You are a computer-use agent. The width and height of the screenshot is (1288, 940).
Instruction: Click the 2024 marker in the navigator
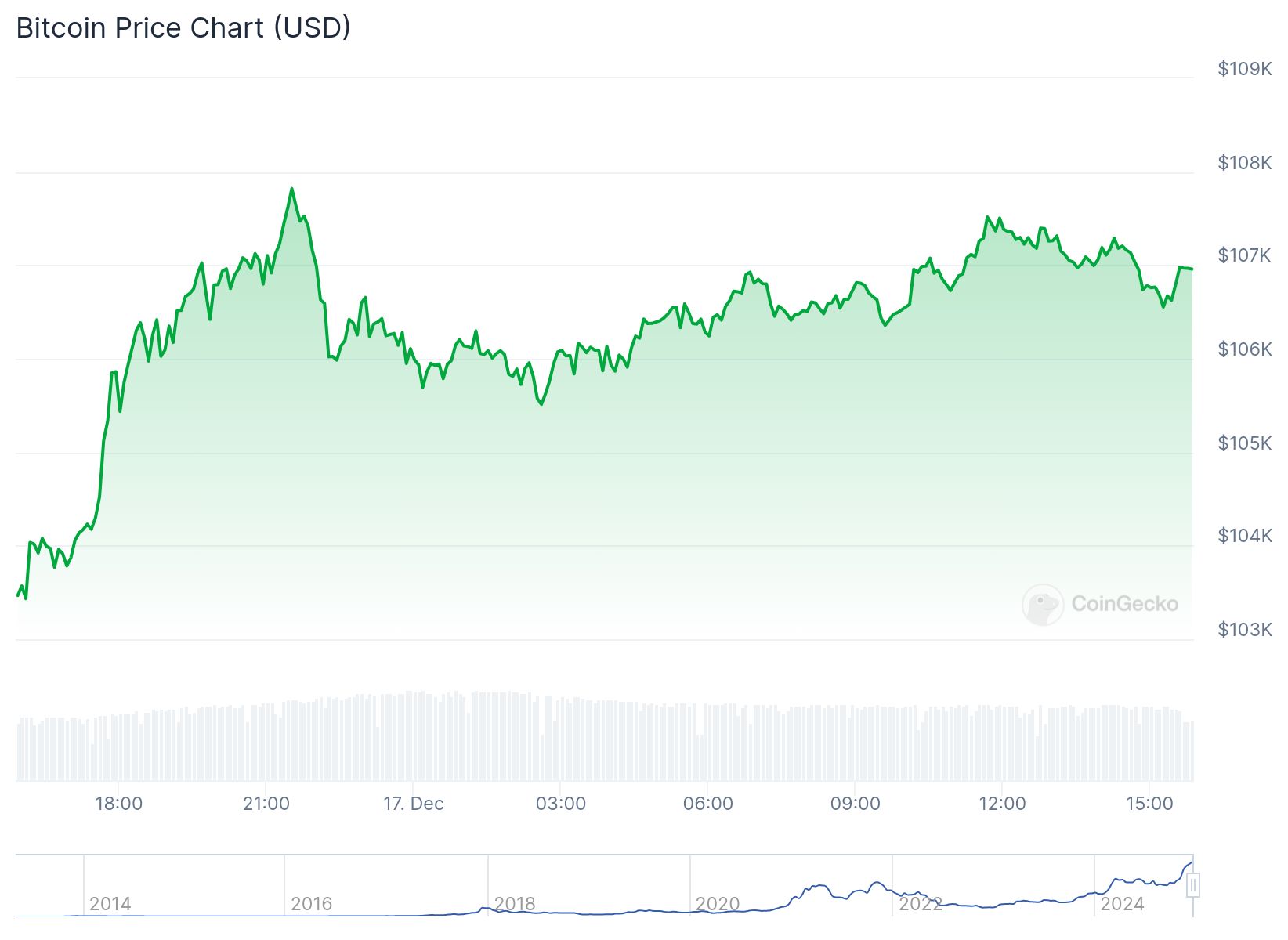click(x=1123, y=904)
